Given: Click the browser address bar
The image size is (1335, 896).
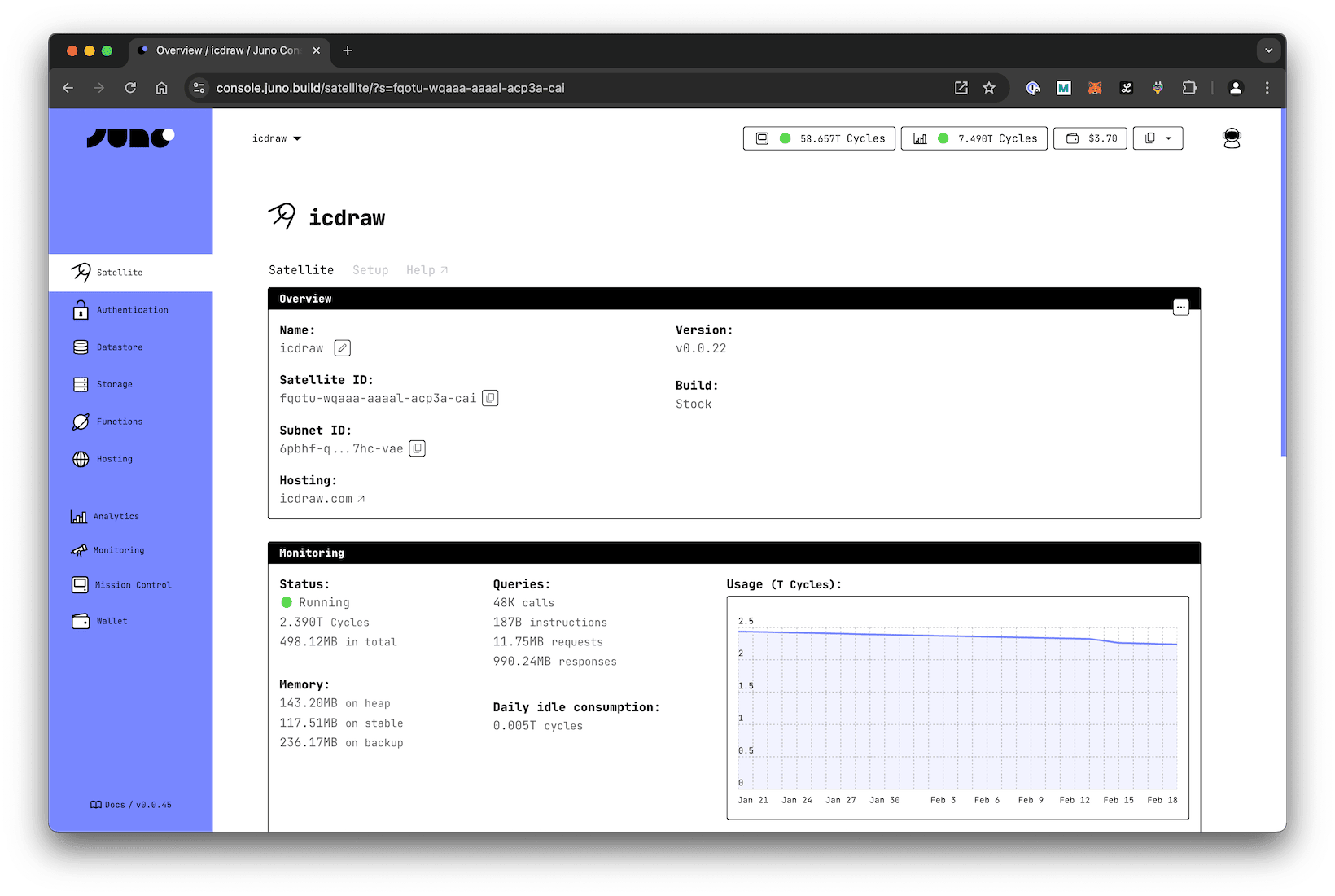Looking at the screenshot, I should (x=488, y=88).
